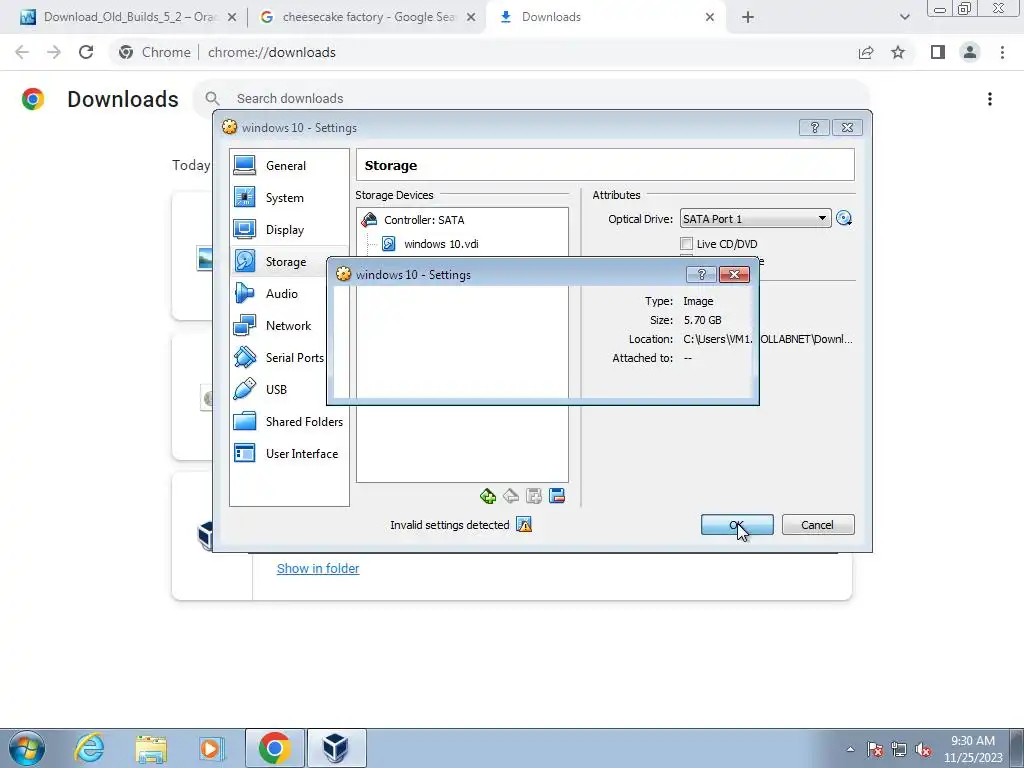The image size is (1024, 768).
Task: Click the VirtualBox taskbar icon
Action: 336,748
